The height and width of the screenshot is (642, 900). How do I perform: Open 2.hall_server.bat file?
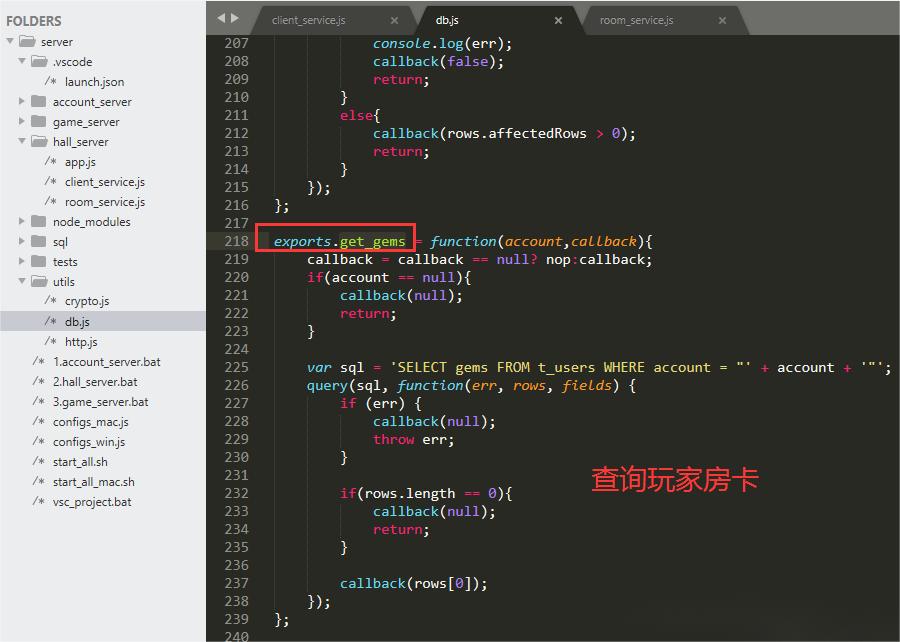point(95,382)
